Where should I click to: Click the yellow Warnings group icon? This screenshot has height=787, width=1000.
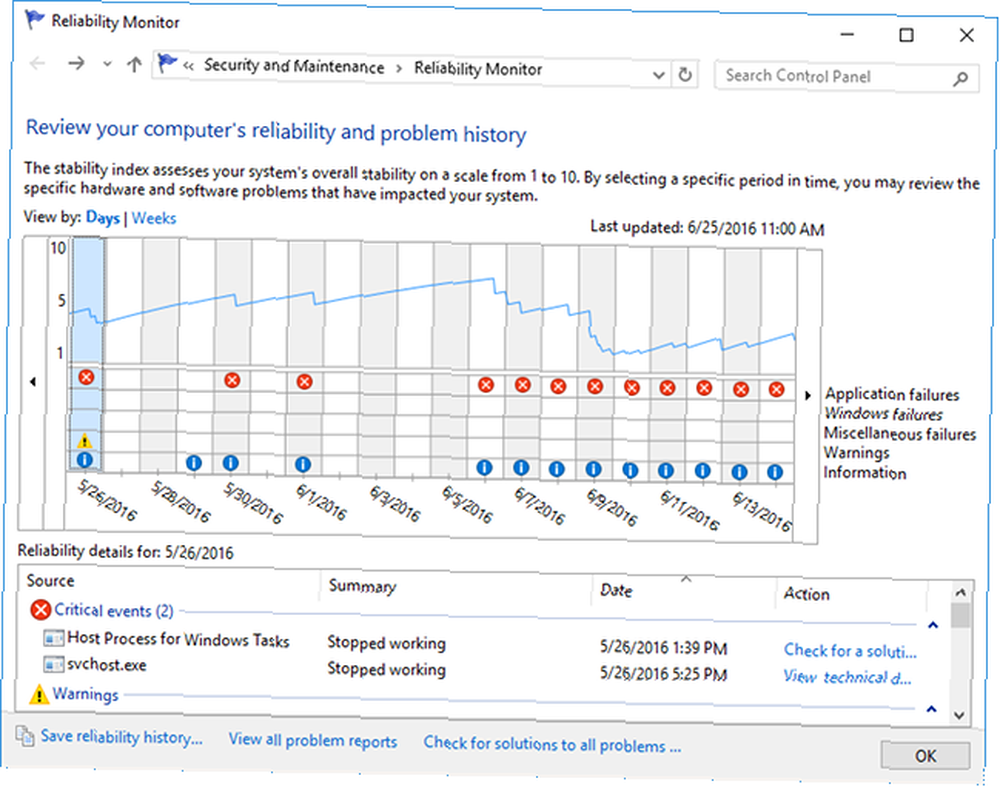tap(39, 694)
